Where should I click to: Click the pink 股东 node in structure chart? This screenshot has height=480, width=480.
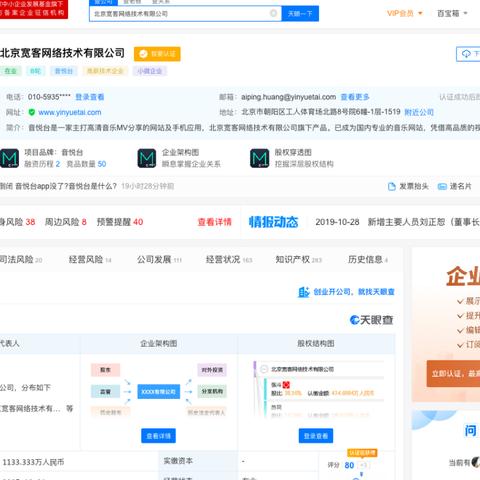[105, 370]
